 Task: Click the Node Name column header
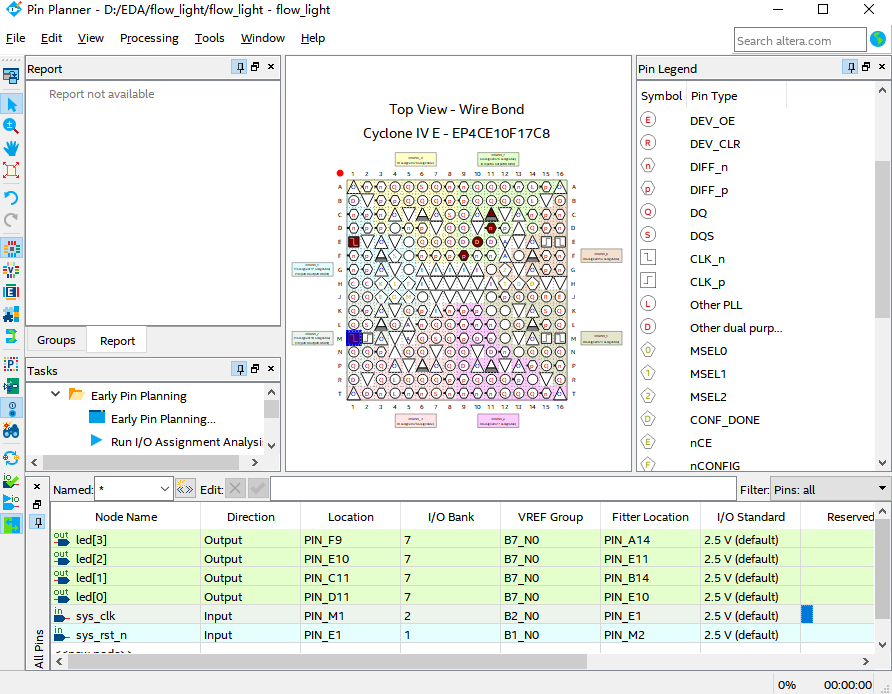[x=126, y=517]
